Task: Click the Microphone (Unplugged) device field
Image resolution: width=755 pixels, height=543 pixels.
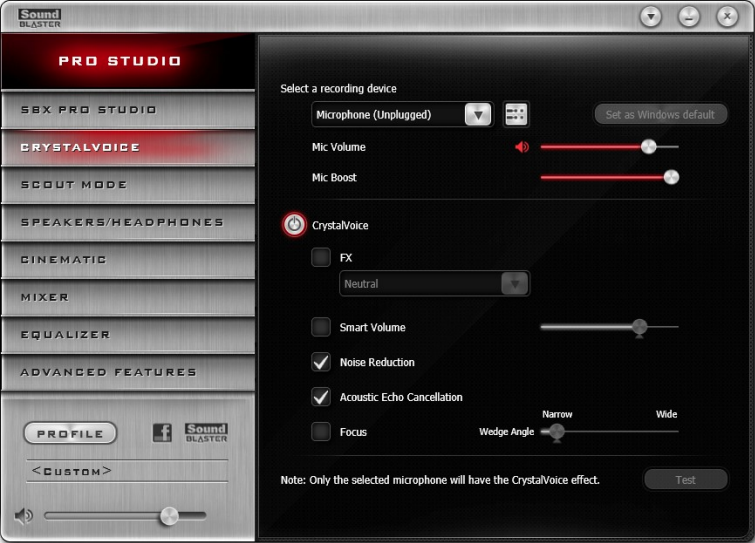Action: coord(403,115)
